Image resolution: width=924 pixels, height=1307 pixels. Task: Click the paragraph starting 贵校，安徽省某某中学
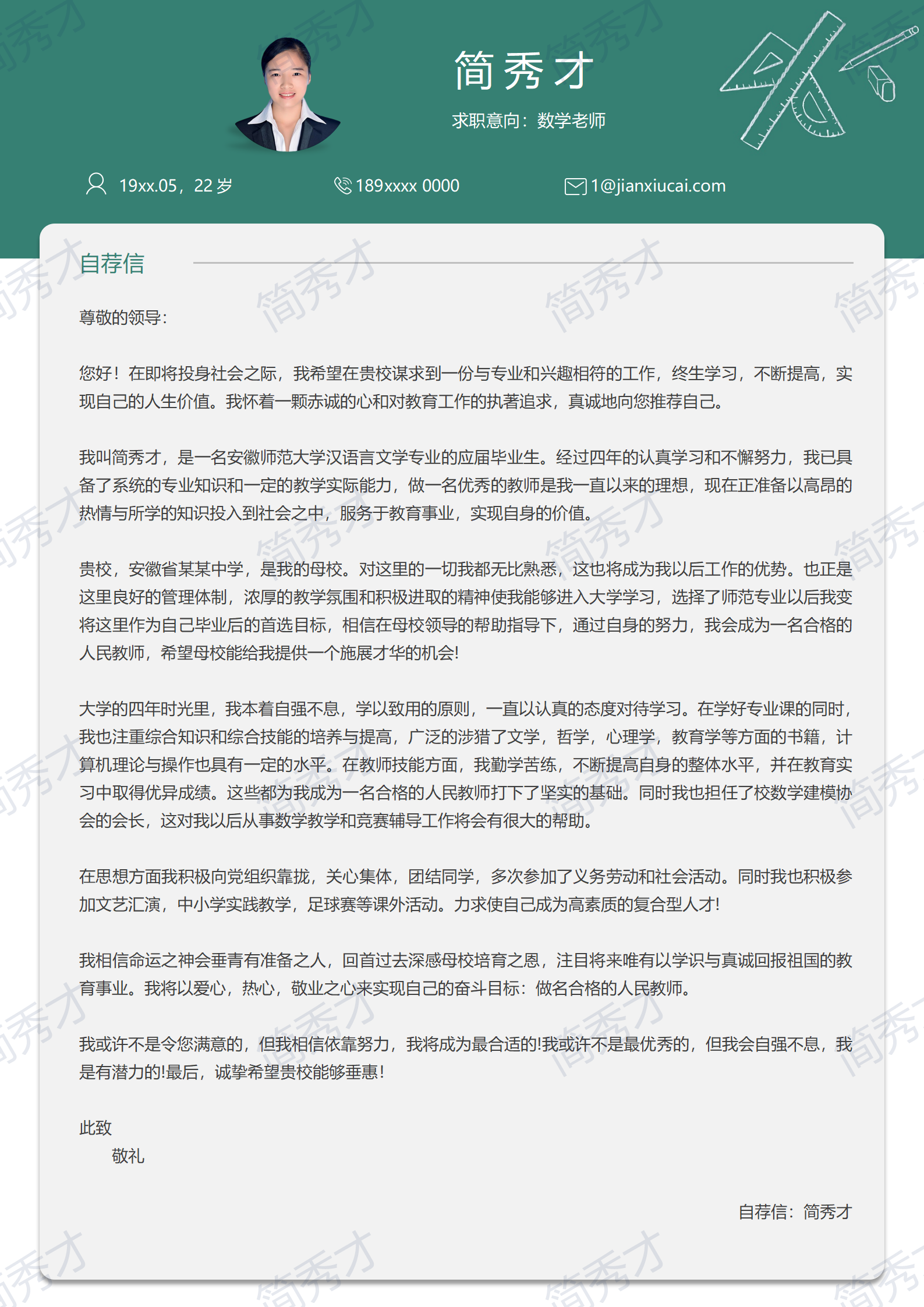466,611
